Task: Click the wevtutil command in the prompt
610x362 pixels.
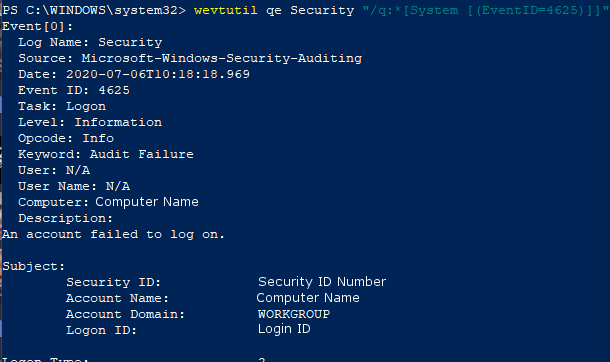Action: tap(226, 10)
